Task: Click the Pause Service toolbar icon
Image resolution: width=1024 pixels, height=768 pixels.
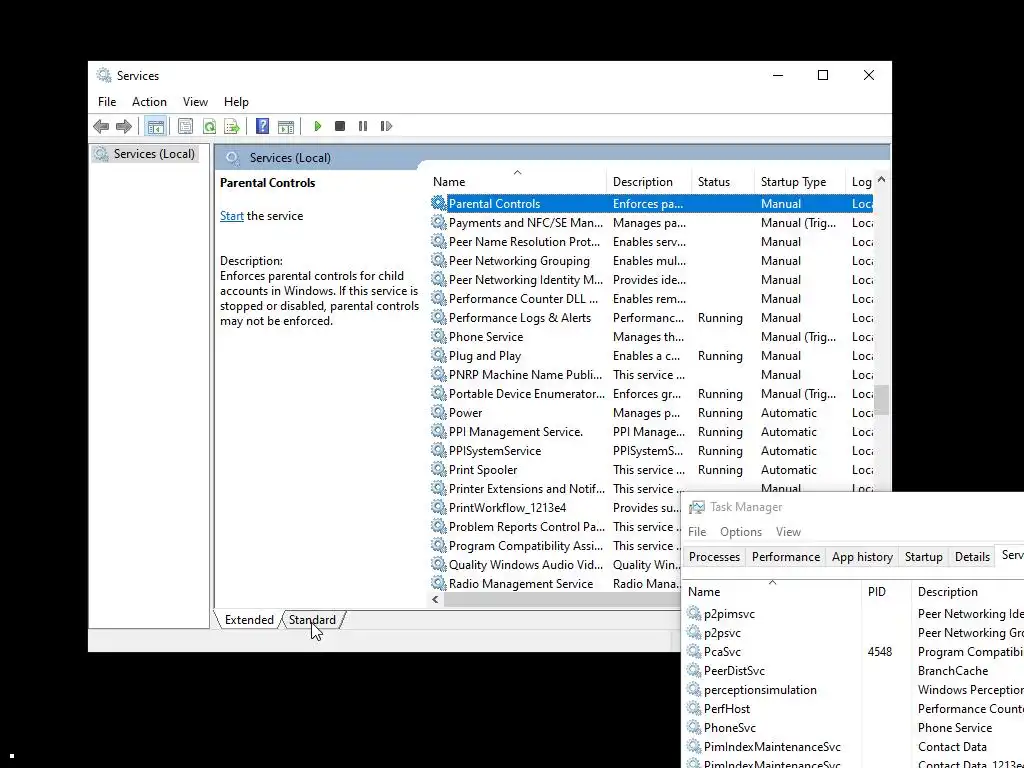Action: click(x=363, y=126)
